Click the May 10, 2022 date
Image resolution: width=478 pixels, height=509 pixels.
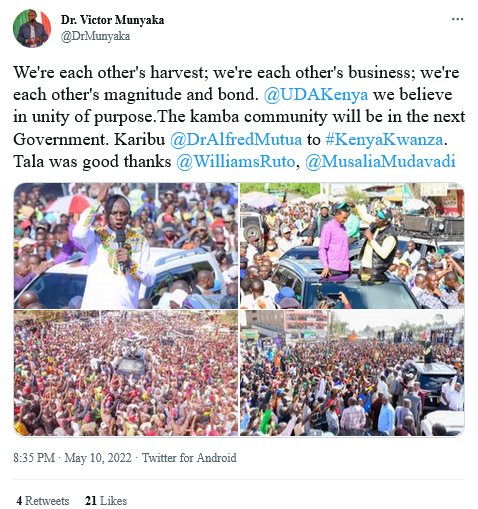coord(98,458)
